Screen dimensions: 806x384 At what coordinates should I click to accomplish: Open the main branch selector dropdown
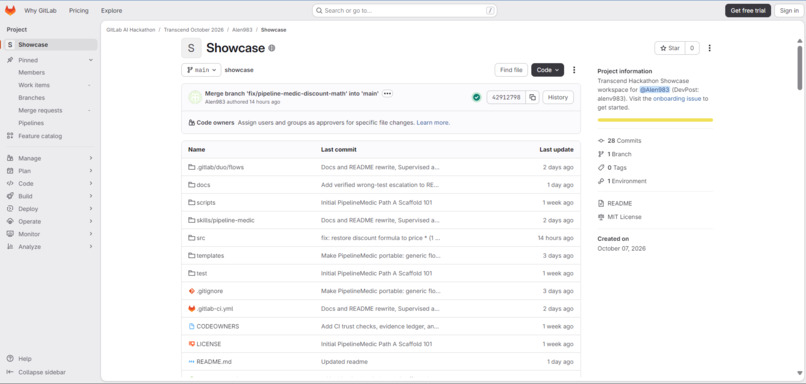[201, 70]
